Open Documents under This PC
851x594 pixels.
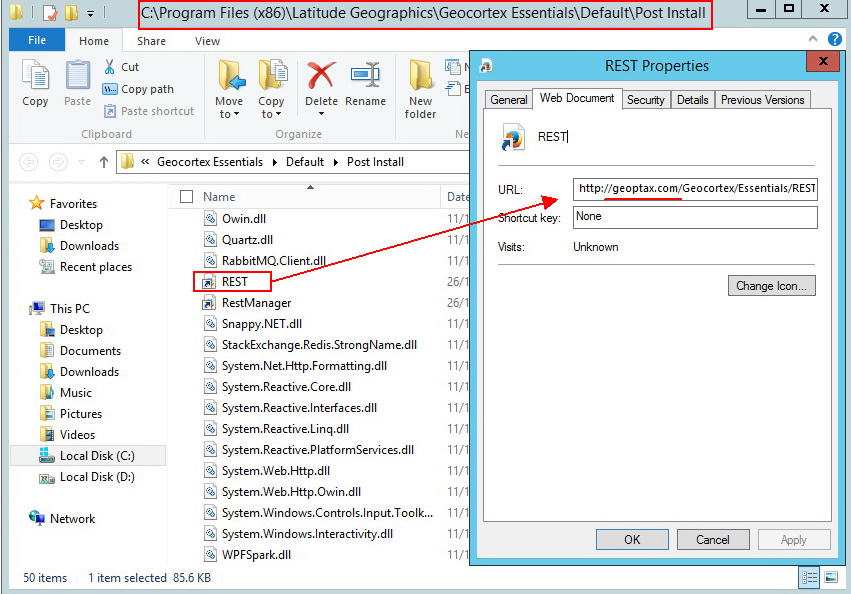click(x=90, y=351)
